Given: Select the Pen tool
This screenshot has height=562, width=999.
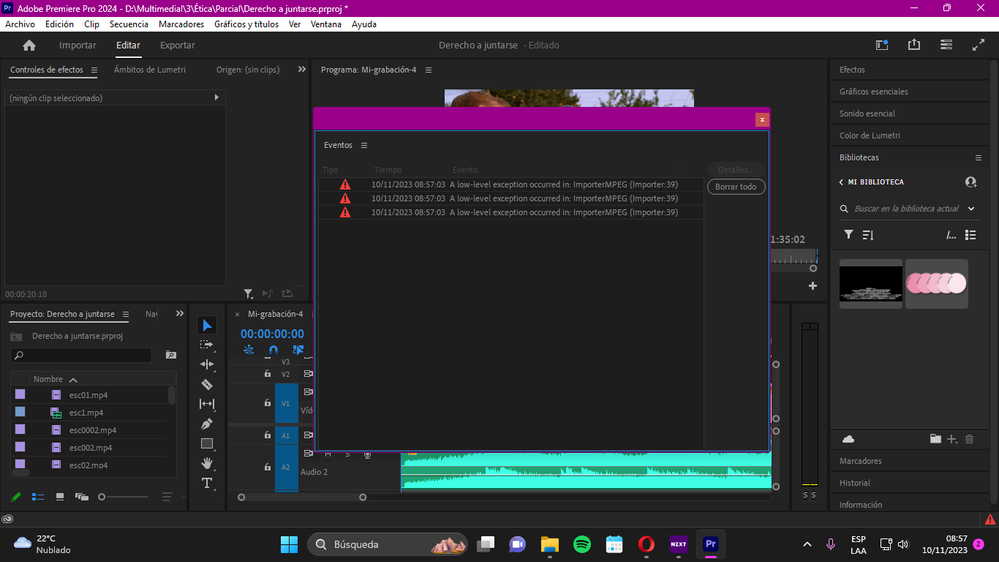Looking at the screenshot, I should [207, 424].
